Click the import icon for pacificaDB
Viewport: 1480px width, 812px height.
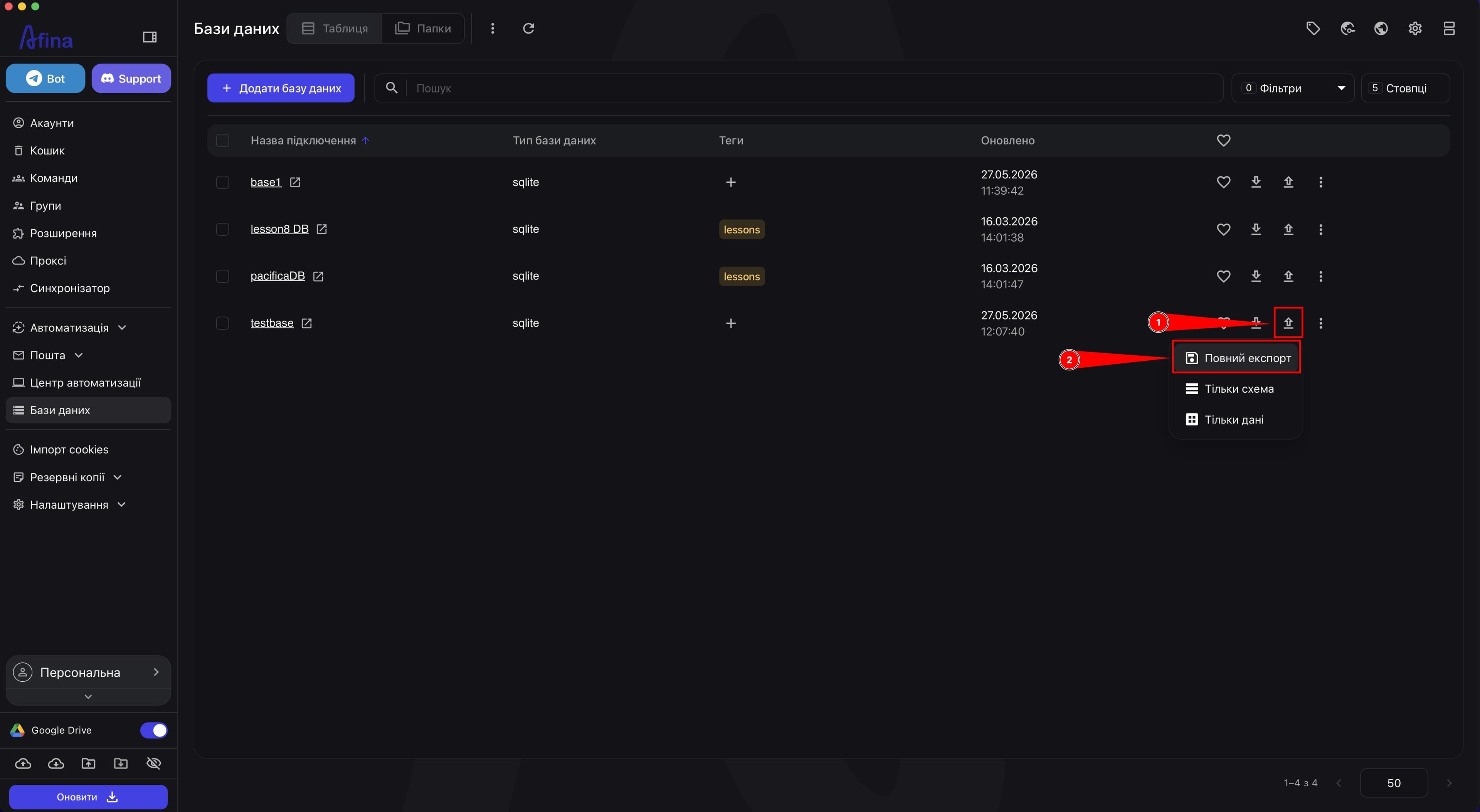tap(1256, 276)
